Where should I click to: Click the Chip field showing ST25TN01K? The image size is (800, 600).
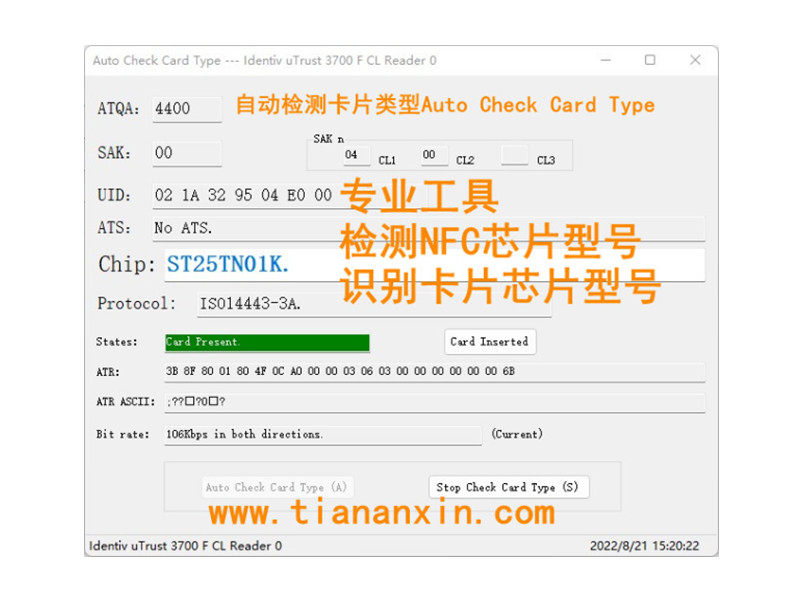pos(435,265)
